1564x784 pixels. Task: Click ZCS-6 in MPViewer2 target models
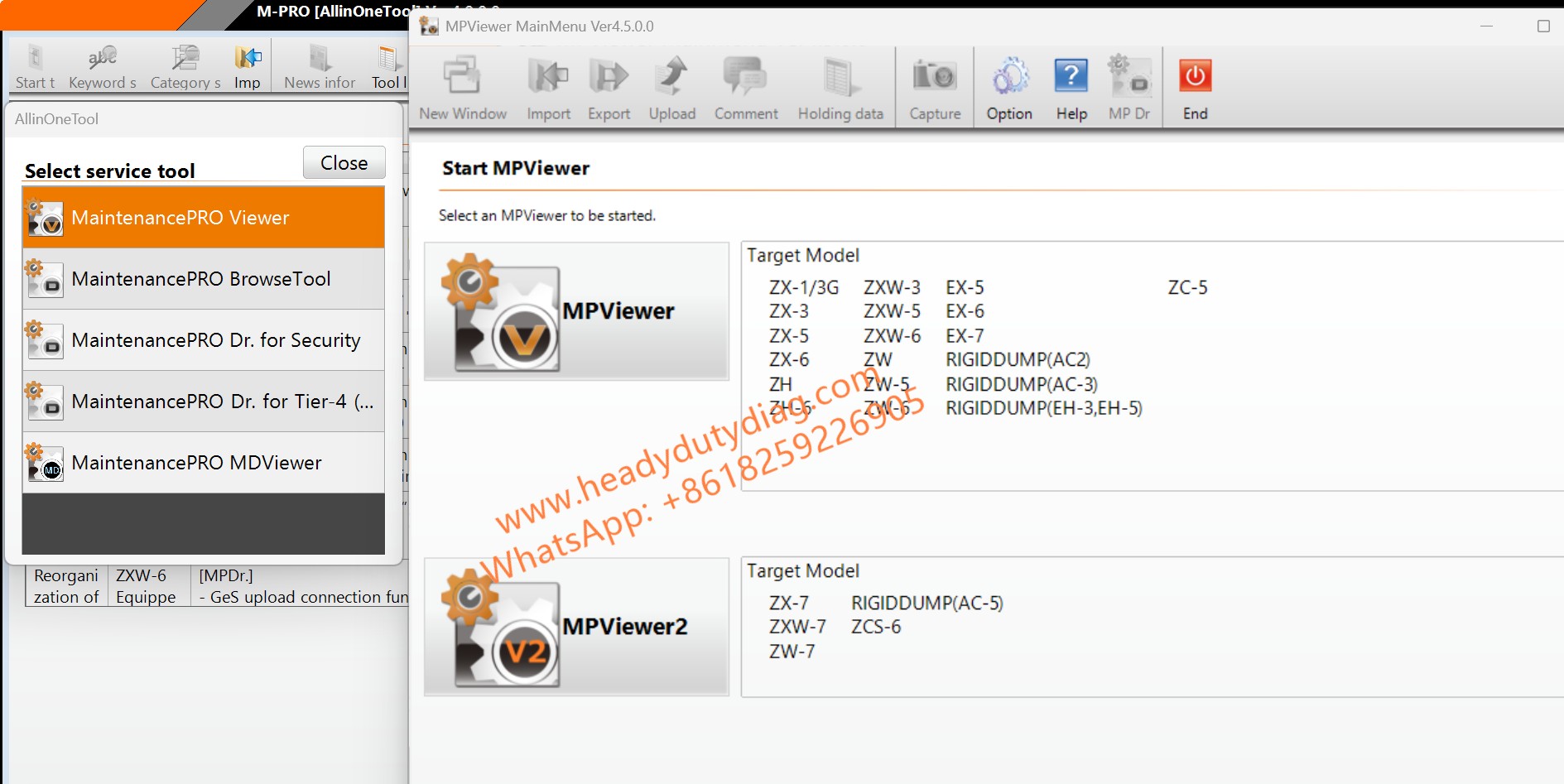click(876, 627)
